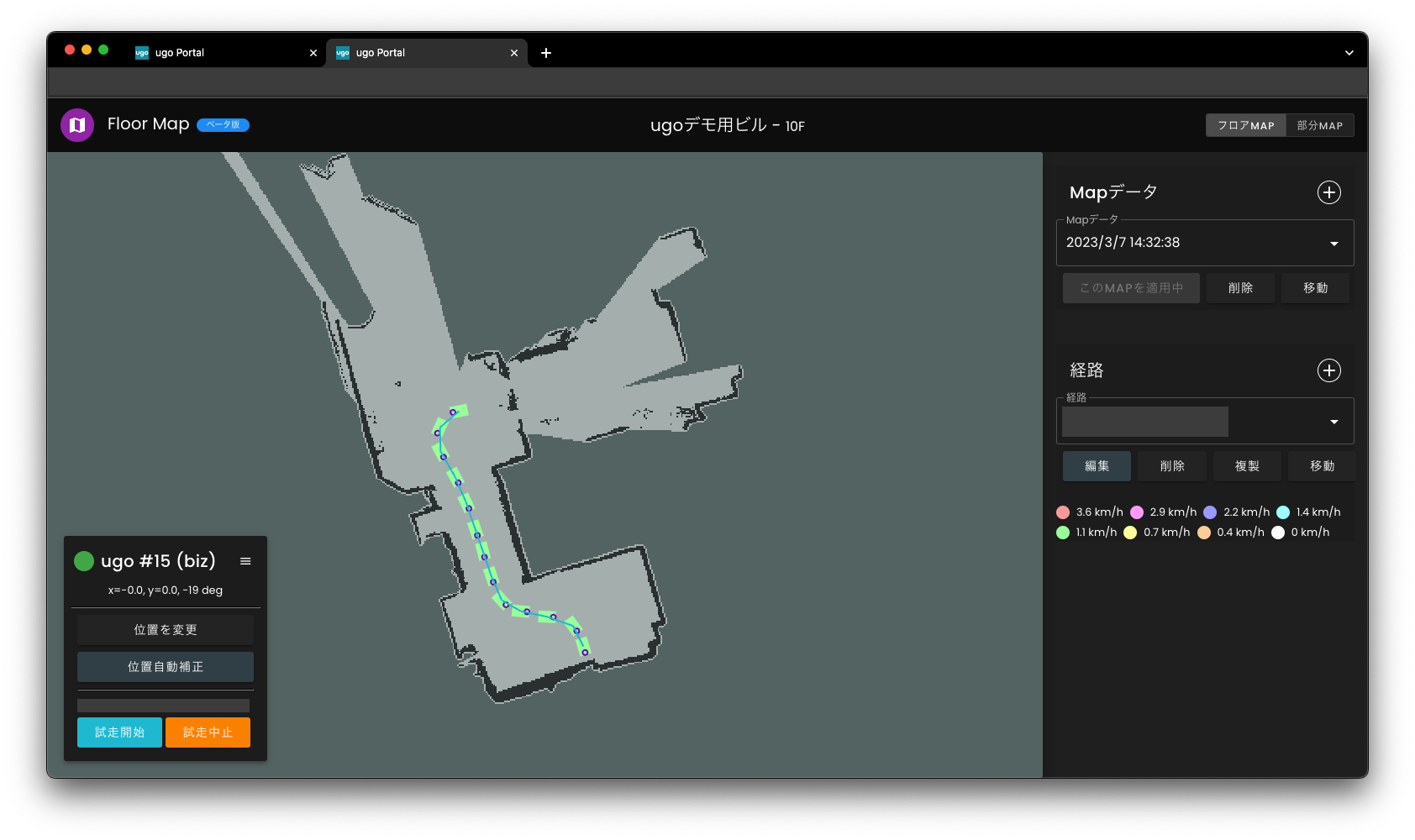This screenshot has width=1415, height=840.
Task: Click the 0.7 km/h yellow speed swatch
Action: (1130, 533)
